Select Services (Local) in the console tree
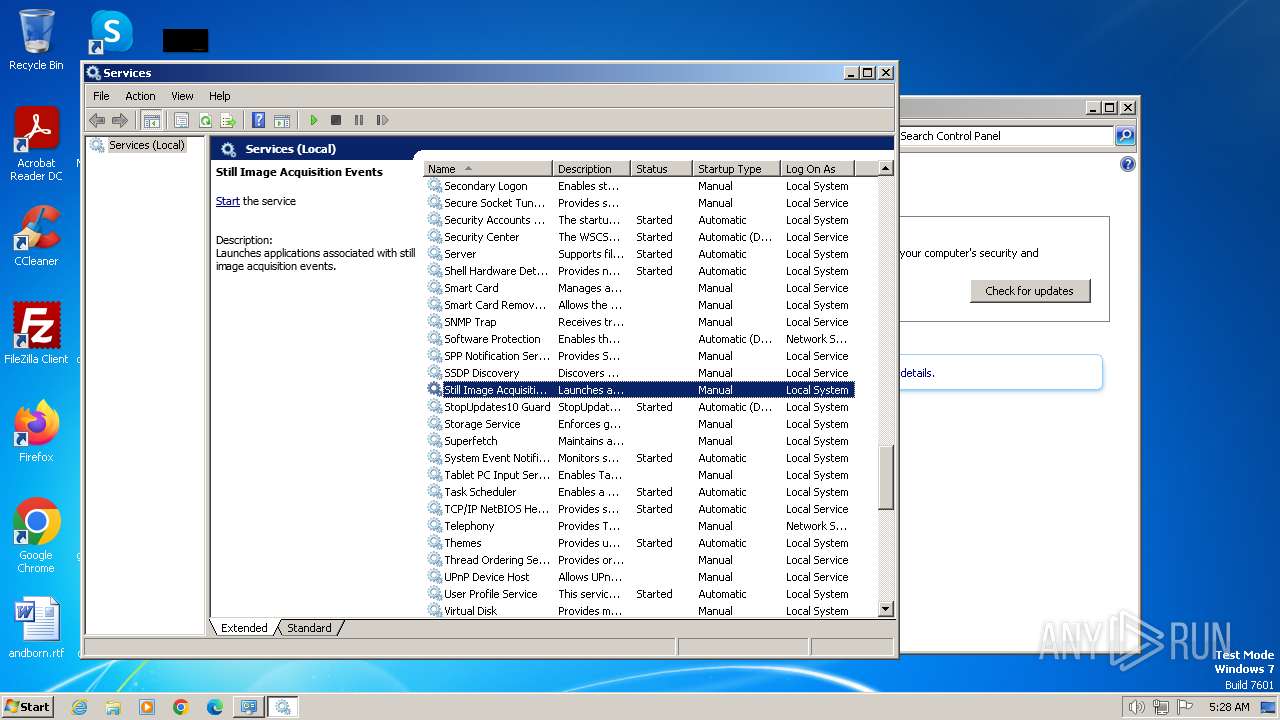The image size is (1280, 720). coord(146,145)
